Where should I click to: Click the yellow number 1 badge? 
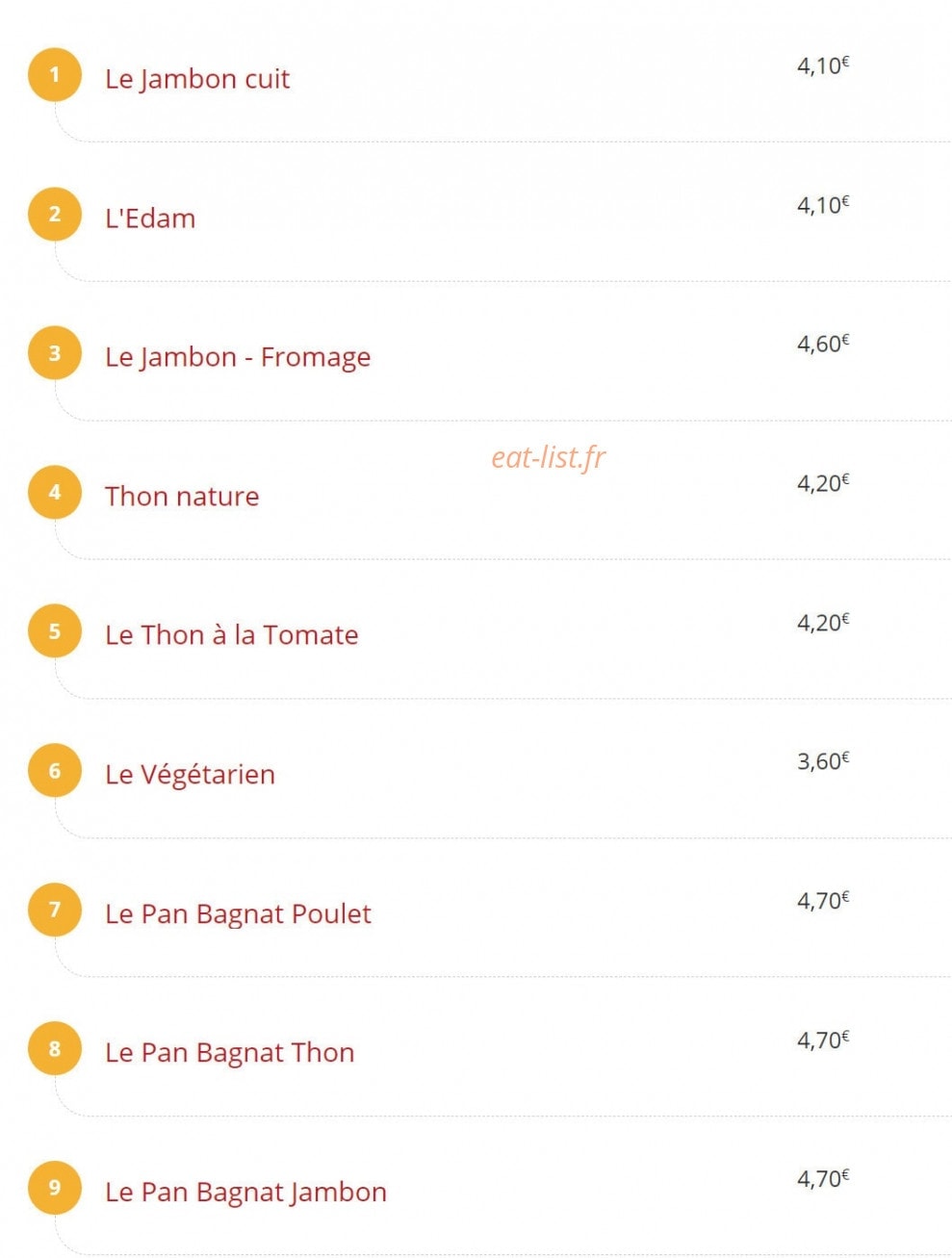pos(55,74)
